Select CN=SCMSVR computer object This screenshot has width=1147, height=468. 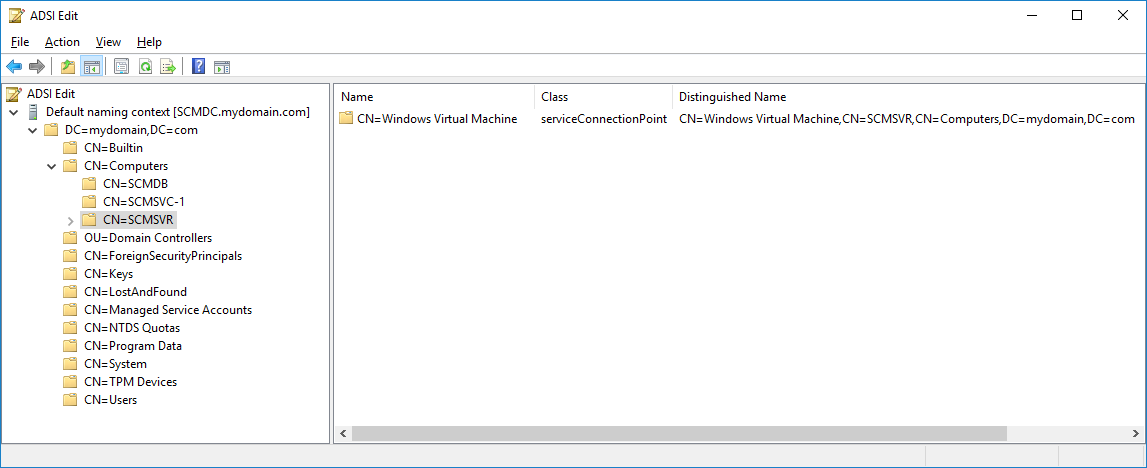tap(138, 220)
